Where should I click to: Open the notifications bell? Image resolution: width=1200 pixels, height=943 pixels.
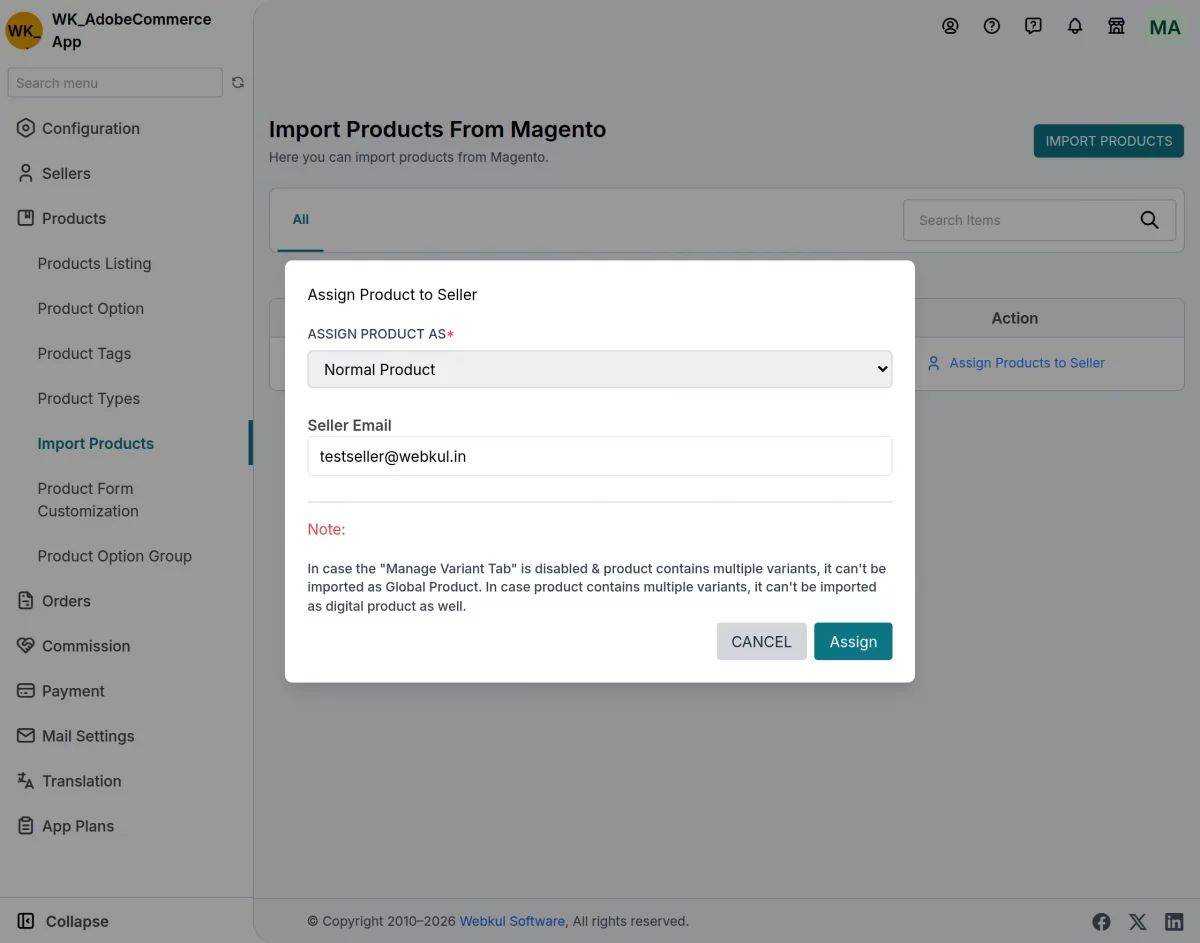(x=1075, y=26)
